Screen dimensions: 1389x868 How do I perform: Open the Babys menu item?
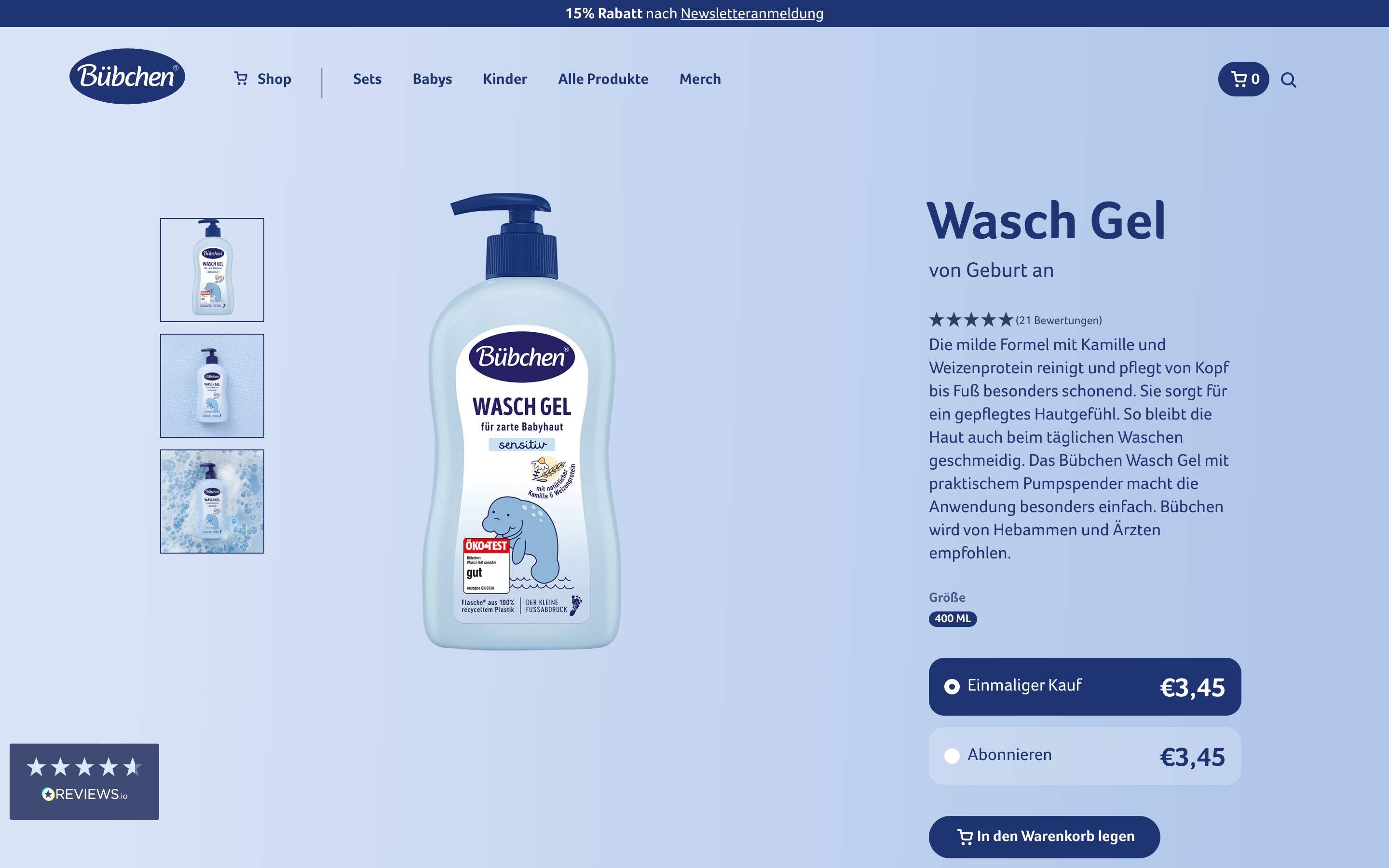(x=432, y=79)
